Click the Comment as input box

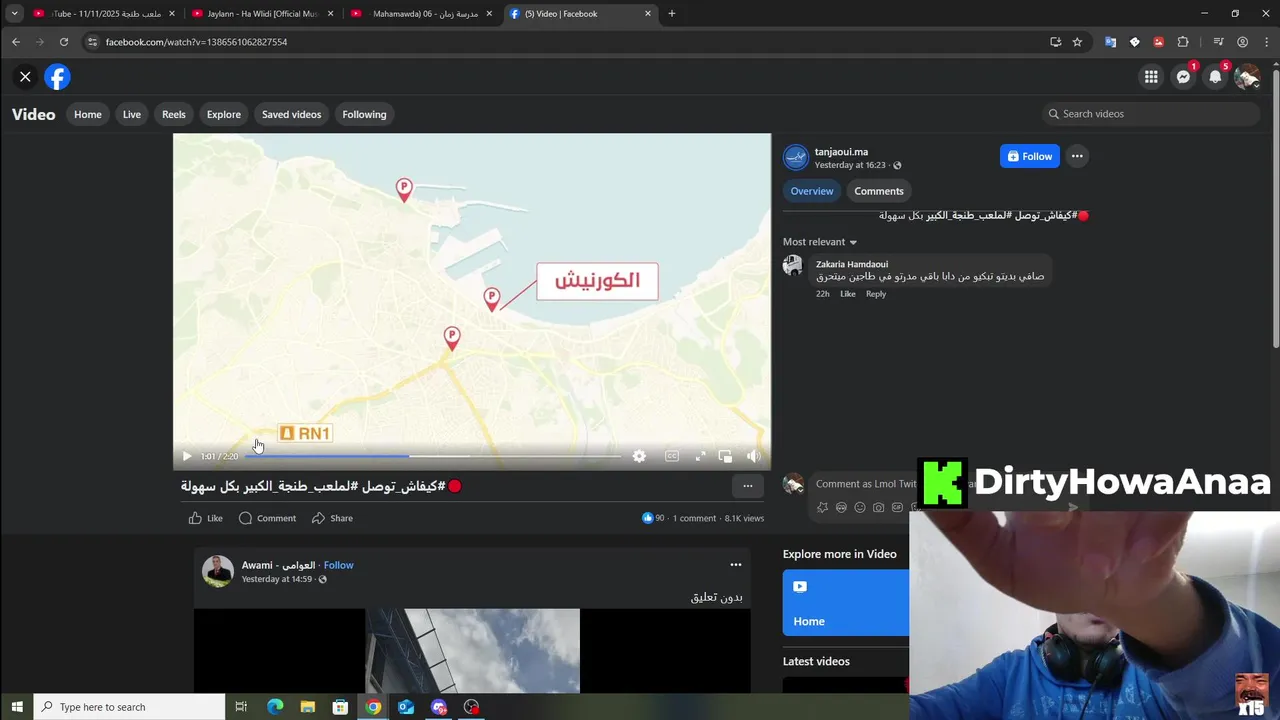click(x=865, y=484)
